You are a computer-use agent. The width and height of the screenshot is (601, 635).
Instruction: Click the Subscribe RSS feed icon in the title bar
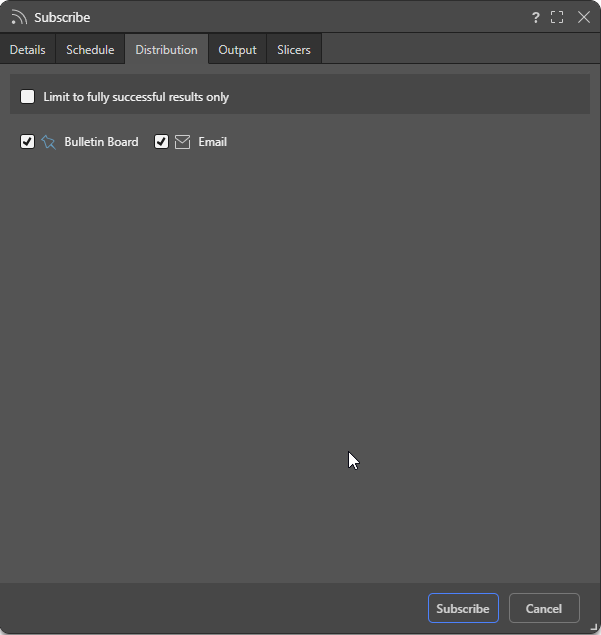coord(19,17)
